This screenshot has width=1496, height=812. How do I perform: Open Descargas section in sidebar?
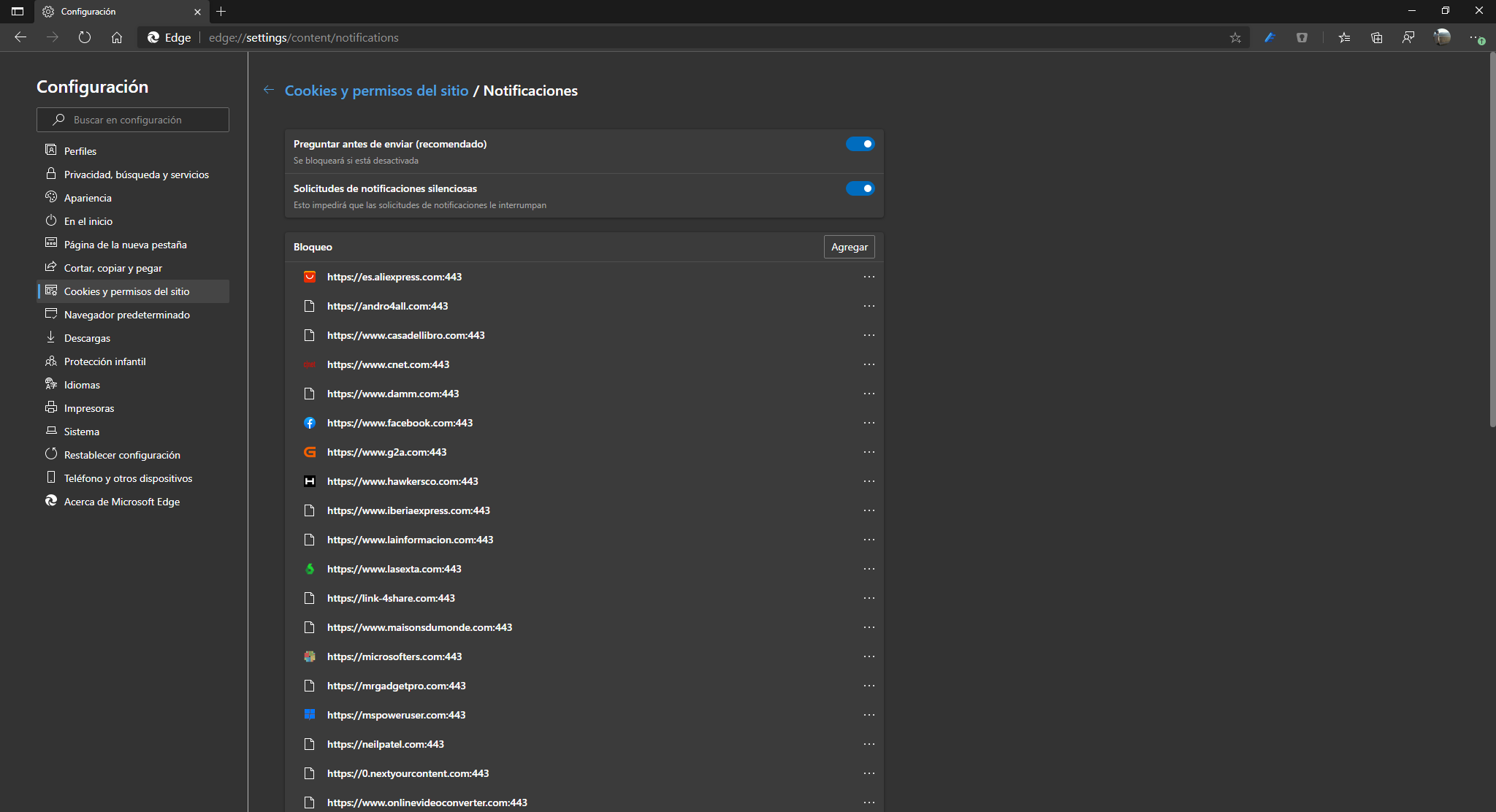pos(87,338)
